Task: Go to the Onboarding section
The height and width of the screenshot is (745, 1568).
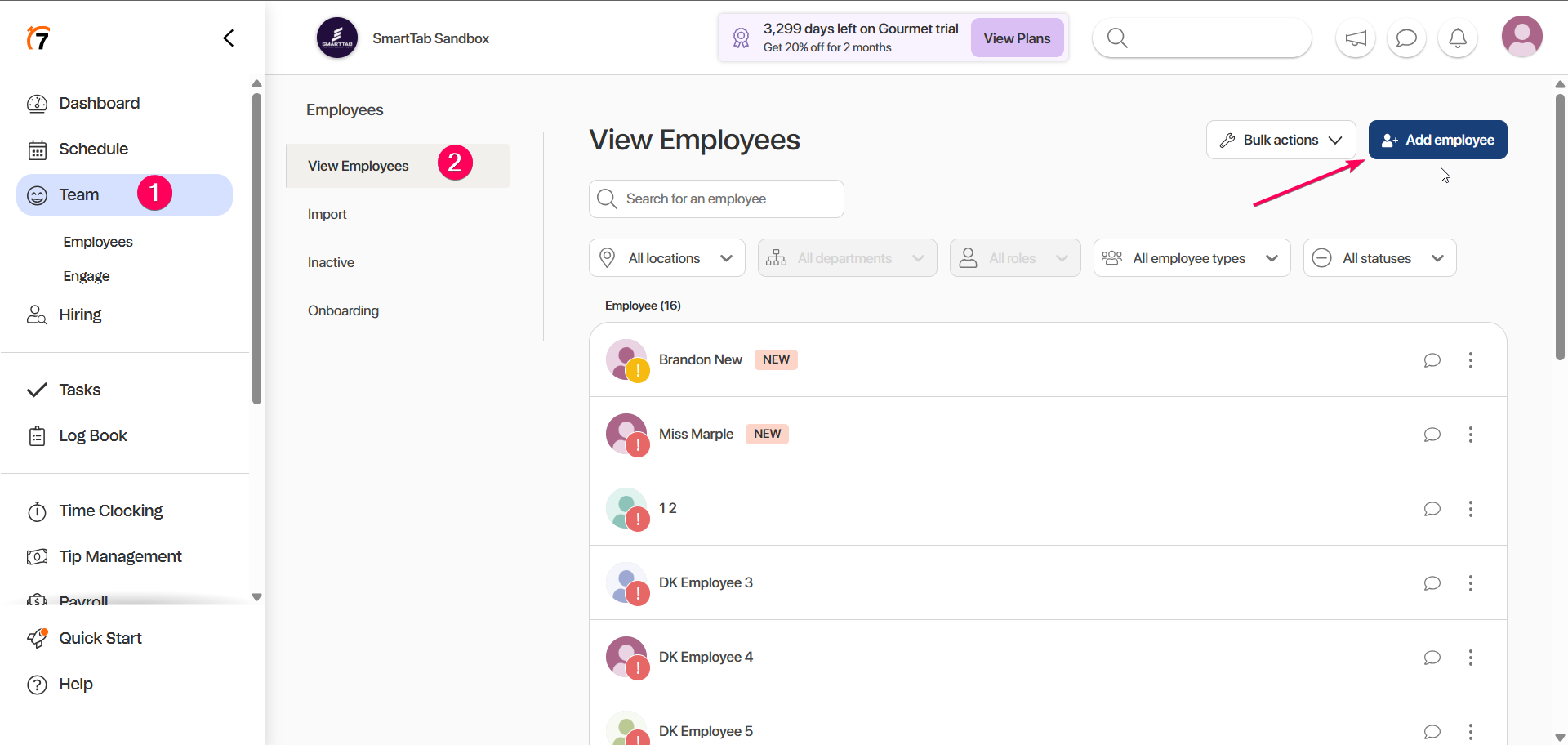Action: point(343,310)
